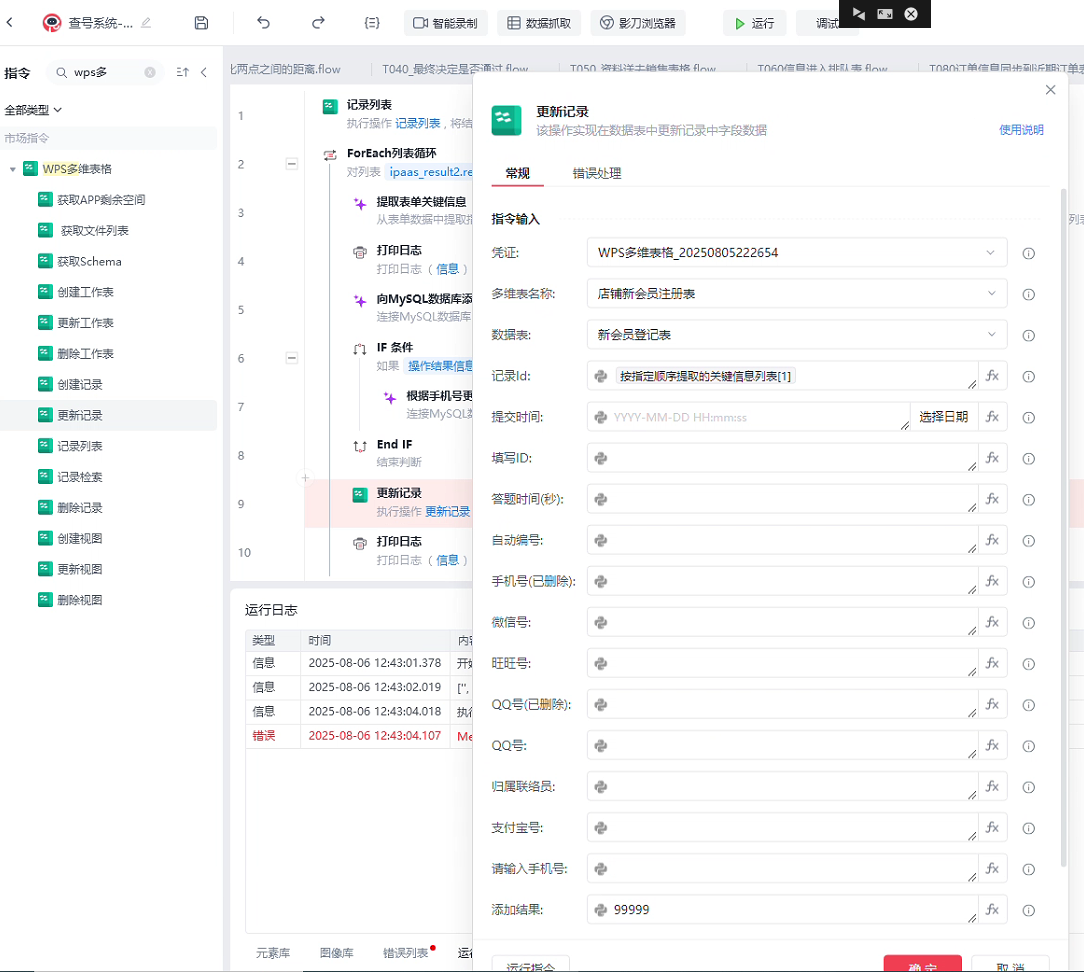Show info tooltip for 记录Id

coord(1029,377)
